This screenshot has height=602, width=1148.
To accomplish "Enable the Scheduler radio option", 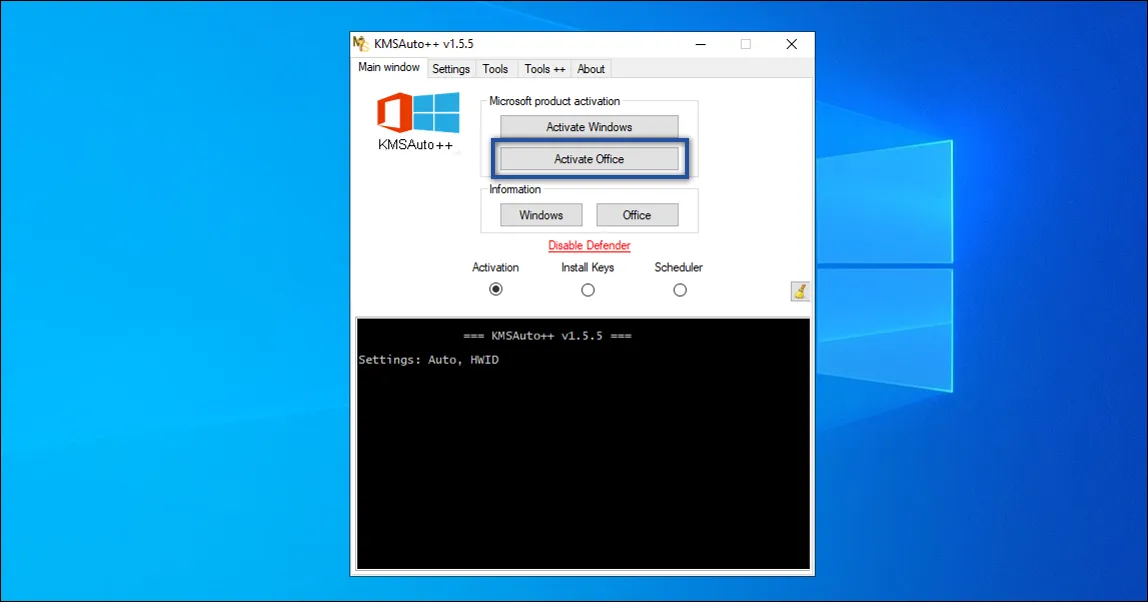I will [x=680, y=290].
